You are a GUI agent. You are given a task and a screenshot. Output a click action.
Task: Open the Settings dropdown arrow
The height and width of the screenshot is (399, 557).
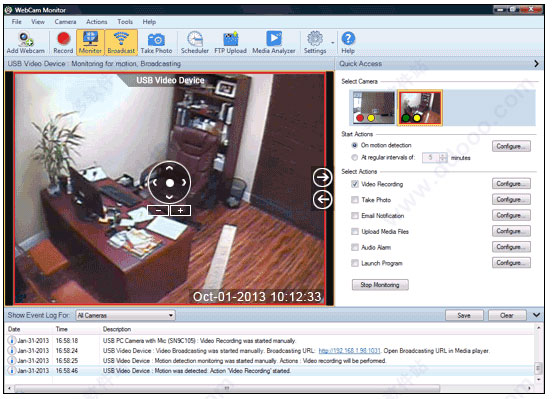pyautogui.click(x=332, y=43)
